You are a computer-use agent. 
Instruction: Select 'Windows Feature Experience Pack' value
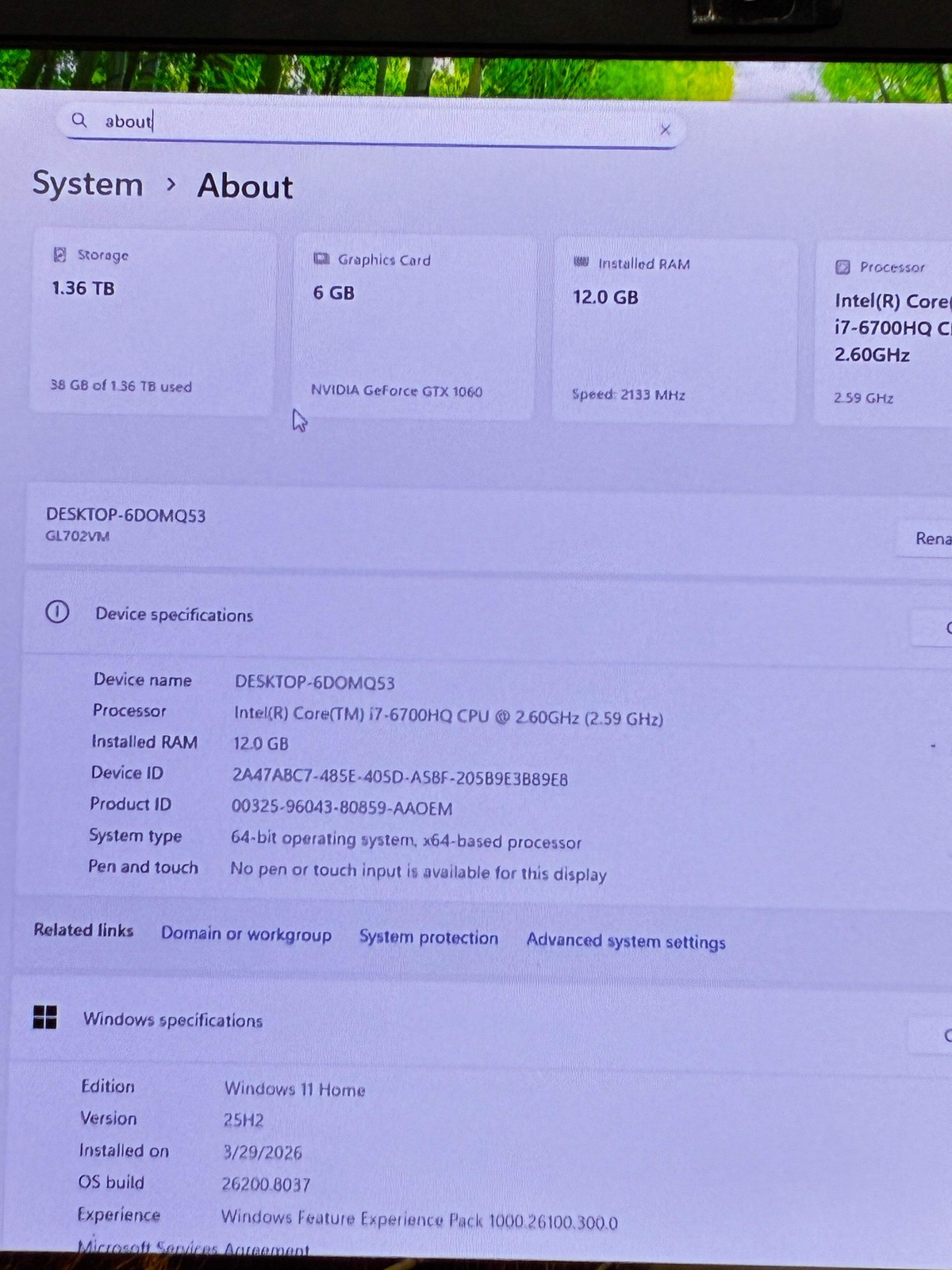pyautogui.click(x=420, y=1220)
